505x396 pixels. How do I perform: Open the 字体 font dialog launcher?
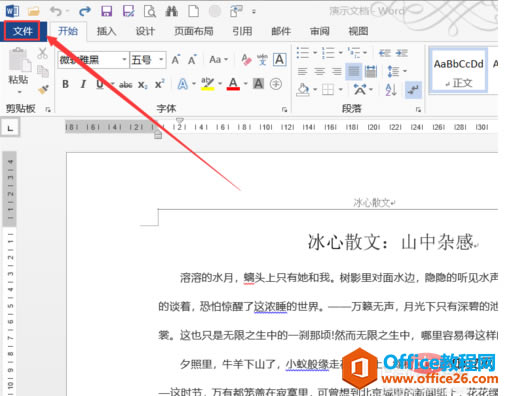click(284, 109)
